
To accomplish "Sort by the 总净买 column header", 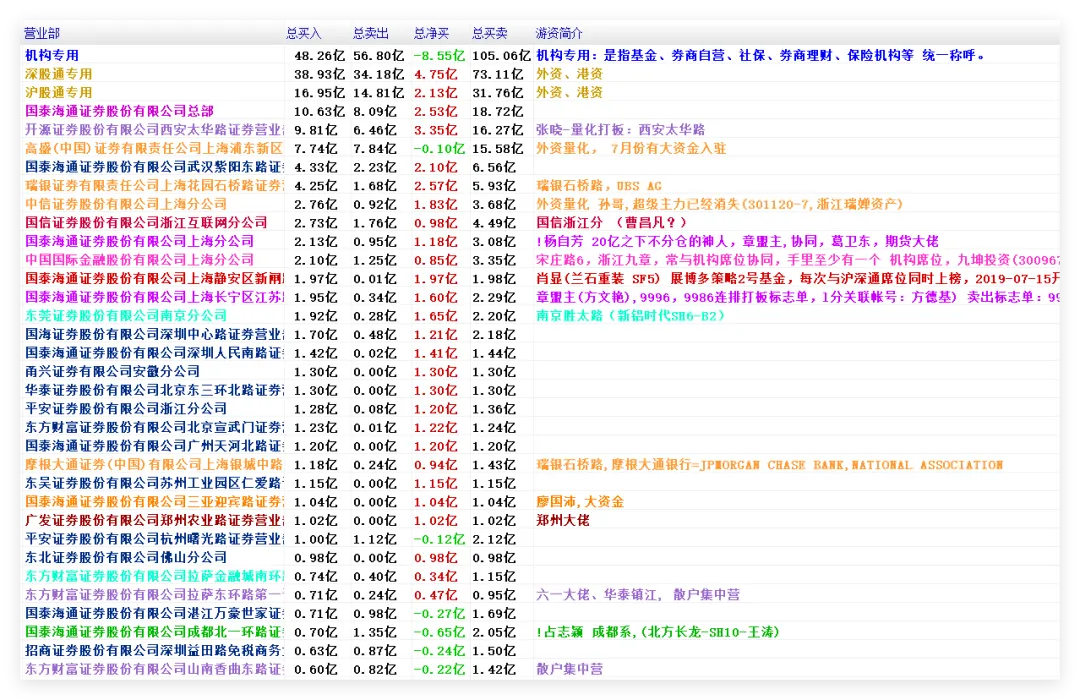I will pos(431,33).
